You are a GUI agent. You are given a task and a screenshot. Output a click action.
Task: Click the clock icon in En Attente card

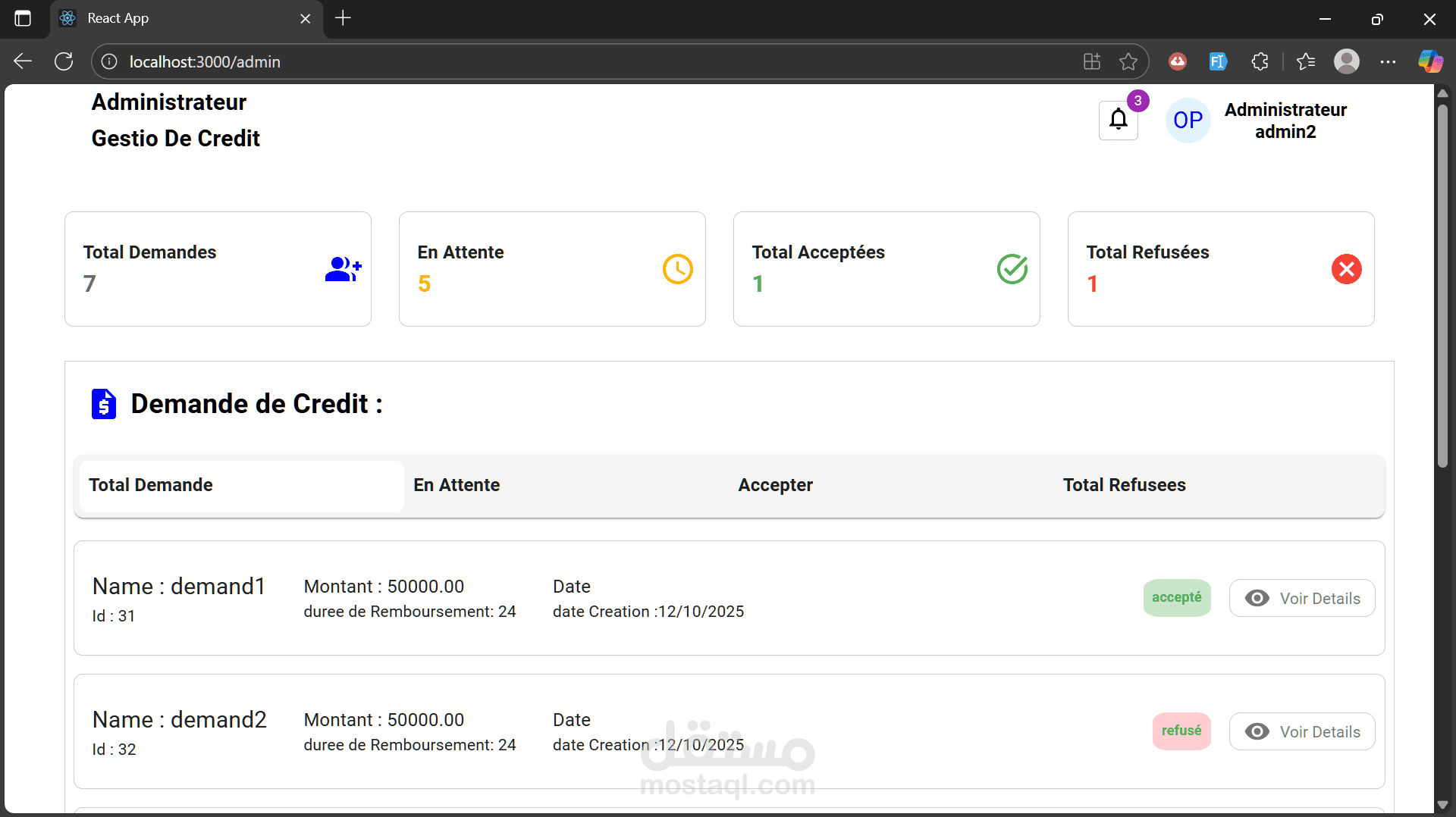click(x=678, y=269)
